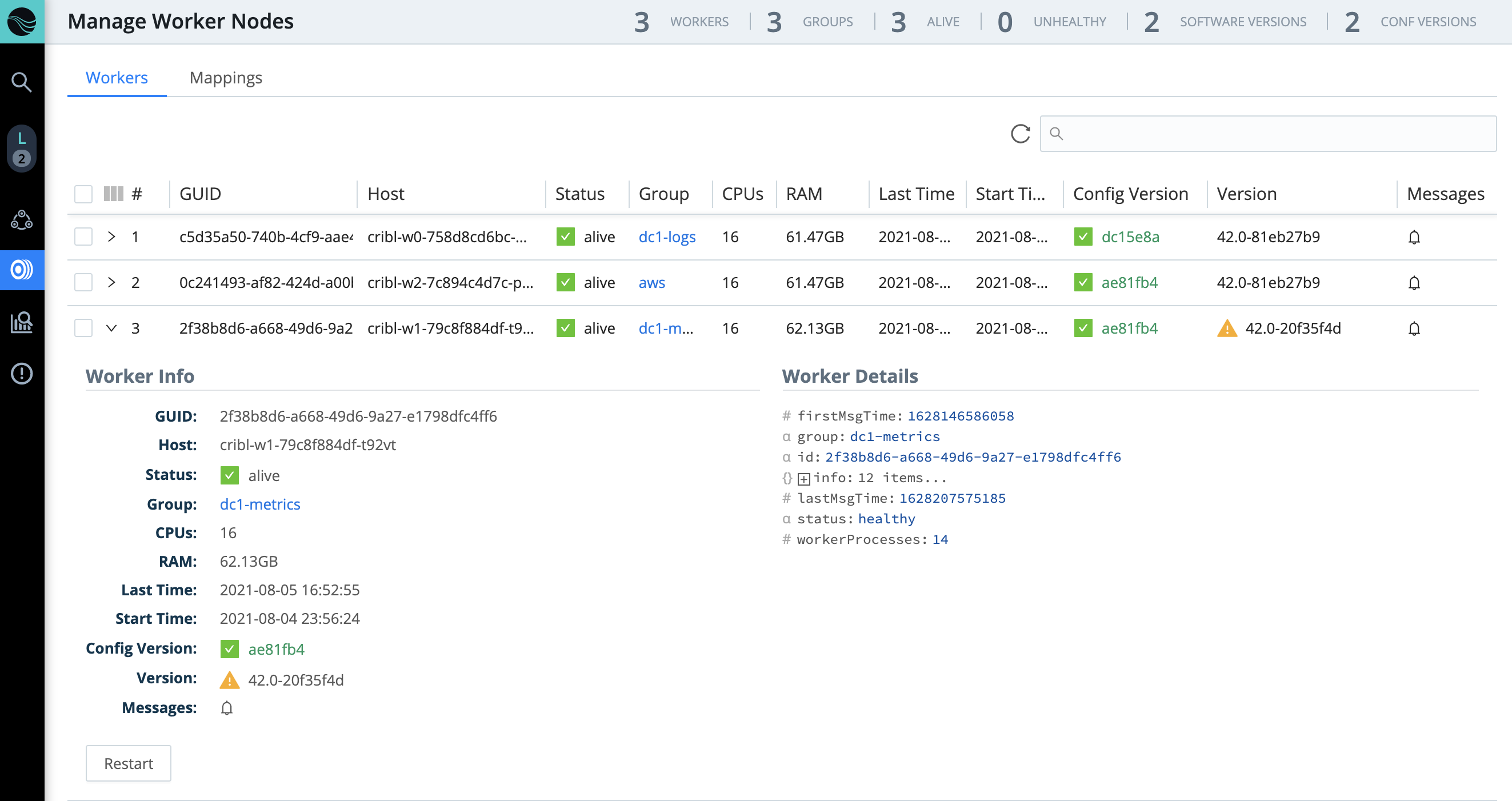Click the refresh workers list icon
Screen dimensions: 1512x801
(1021, 134)
